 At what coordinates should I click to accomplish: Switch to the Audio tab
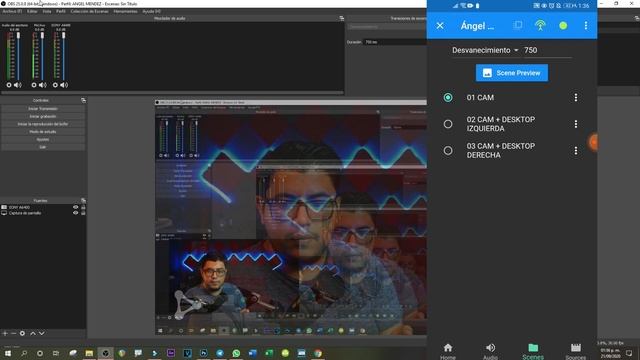coord(490,351)
